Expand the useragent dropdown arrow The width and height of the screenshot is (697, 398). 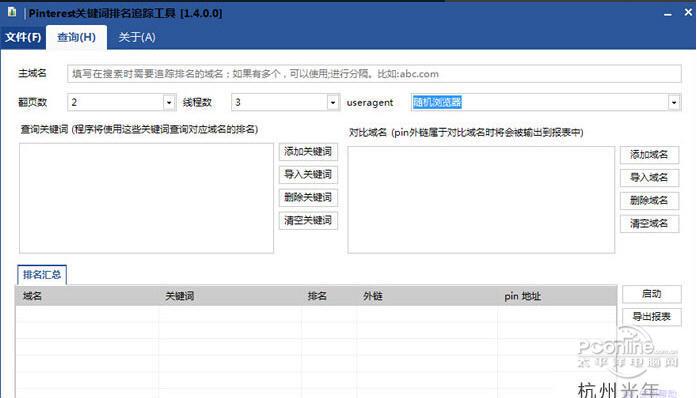674,103
